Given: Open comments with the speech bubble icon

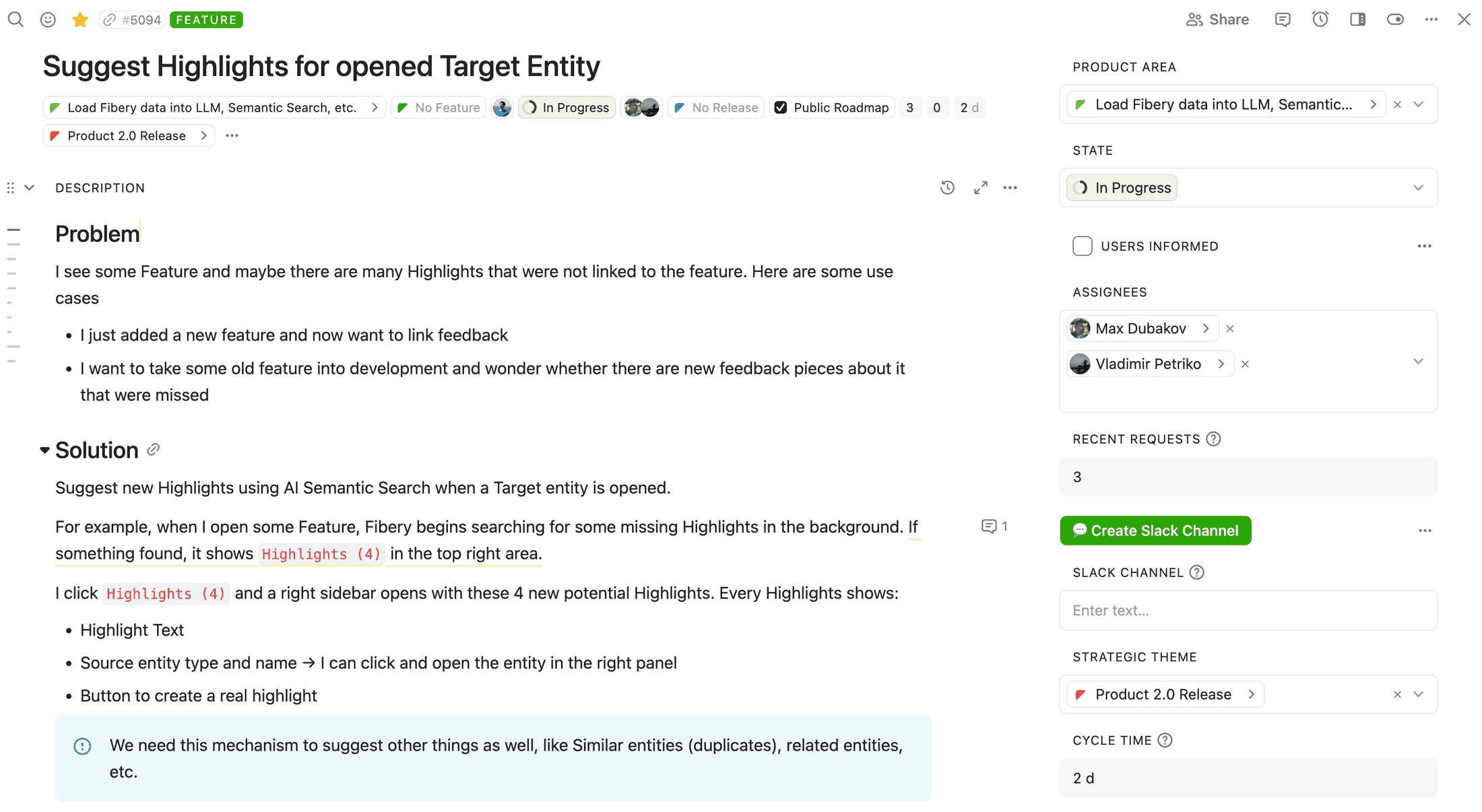Looking at the screenshot, I should (x=1283, y=20).
